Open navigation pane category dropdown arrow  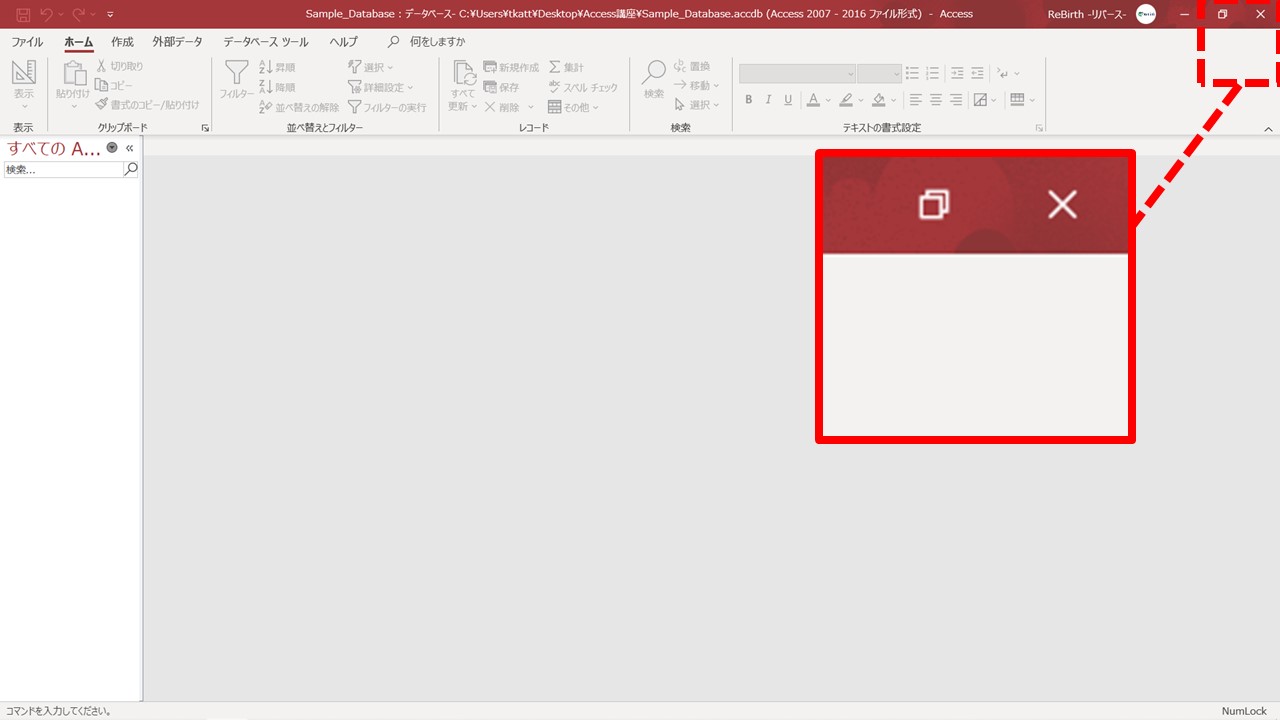pyautogui.click(x=112, y=148)
